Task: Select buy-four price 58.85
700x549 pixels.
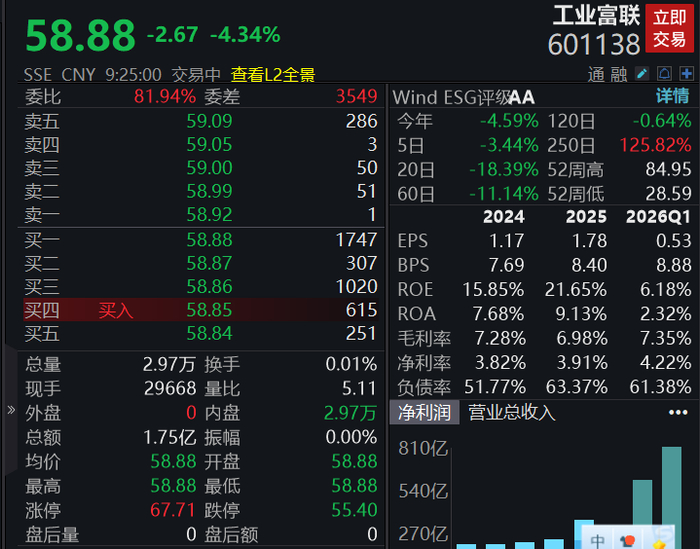Action: pyautogui.click(x=209, y=310)
